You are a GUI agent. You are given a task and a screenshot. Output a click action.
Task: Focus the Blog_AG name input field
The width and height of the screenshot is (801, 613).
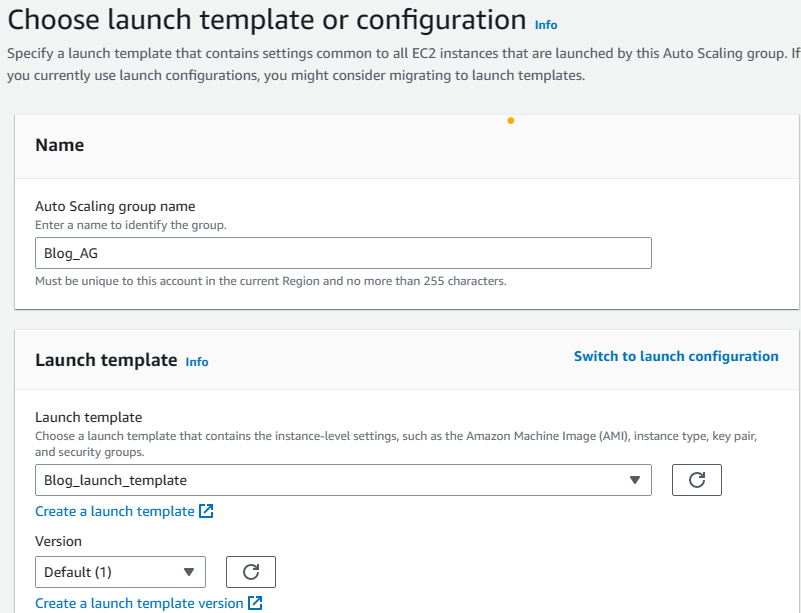pyautogui.click(x=343, y=253)
